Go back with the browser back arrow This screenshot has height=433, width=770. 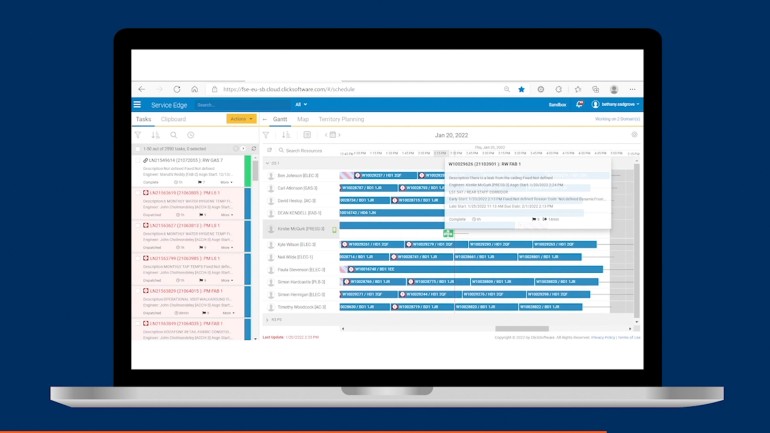pyautogui.click(x=142, y=89)
